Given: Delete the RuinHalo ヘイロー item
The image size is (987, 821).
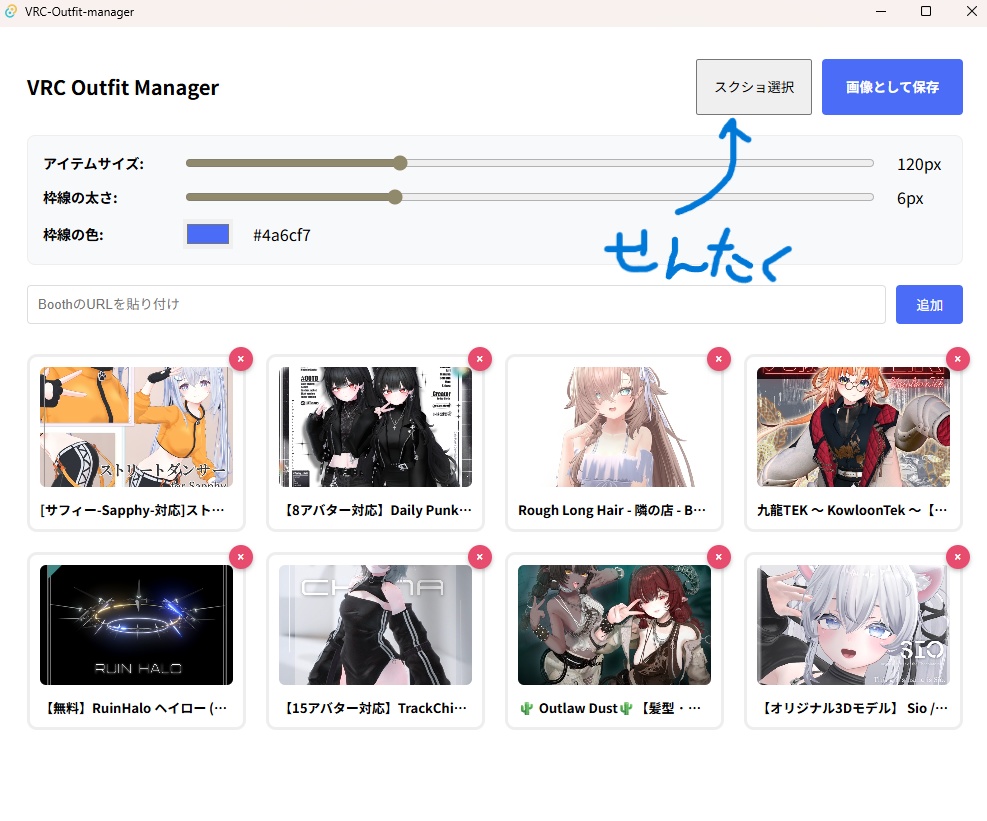Looking at the screenshot, I should tap(240, 556).
